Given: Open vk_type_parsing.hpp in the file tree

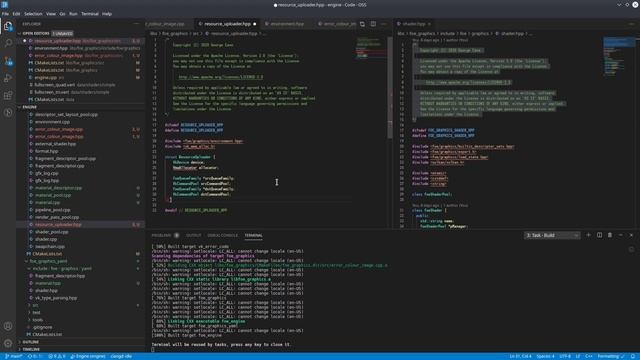Looking at the screenshot, I should click(x=56, y=298).
